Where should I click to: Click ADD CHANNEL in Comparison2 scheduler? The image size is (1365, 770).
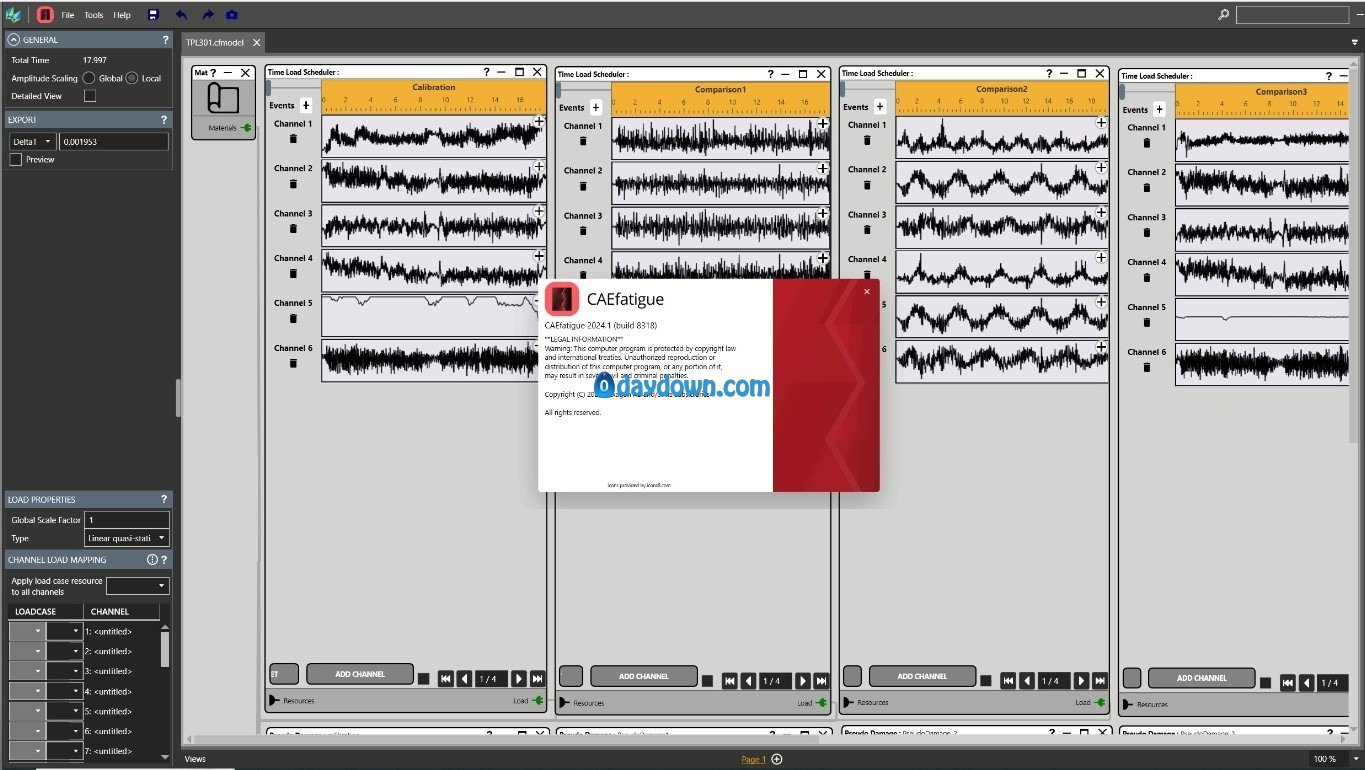(x=922, y=676)
